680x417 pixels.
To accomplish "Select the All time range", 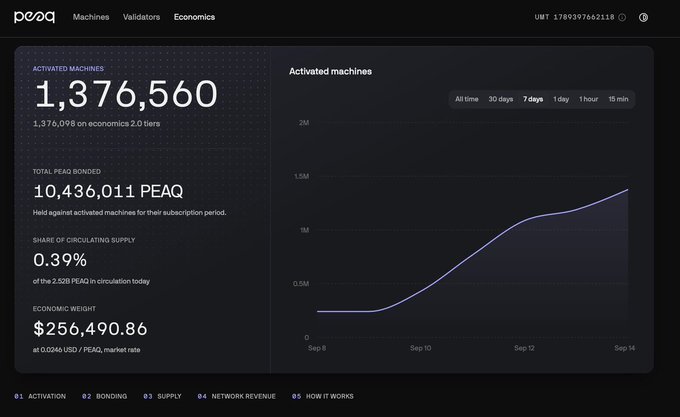I will click(467, 99).
